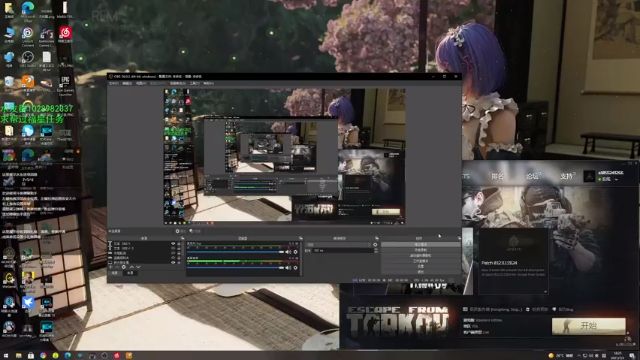Expand the Patch news card arrow

tap(545, 291)
